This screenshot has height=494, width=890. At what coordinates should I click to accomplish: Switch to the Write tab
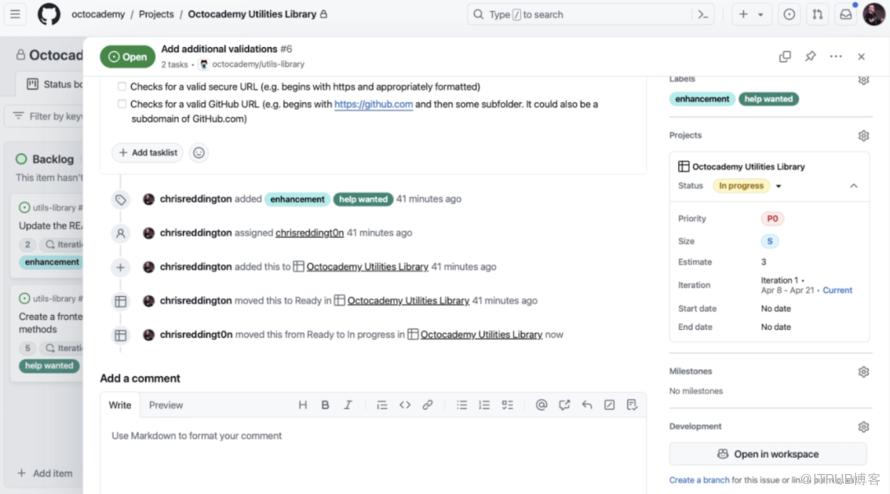(120, 405)
